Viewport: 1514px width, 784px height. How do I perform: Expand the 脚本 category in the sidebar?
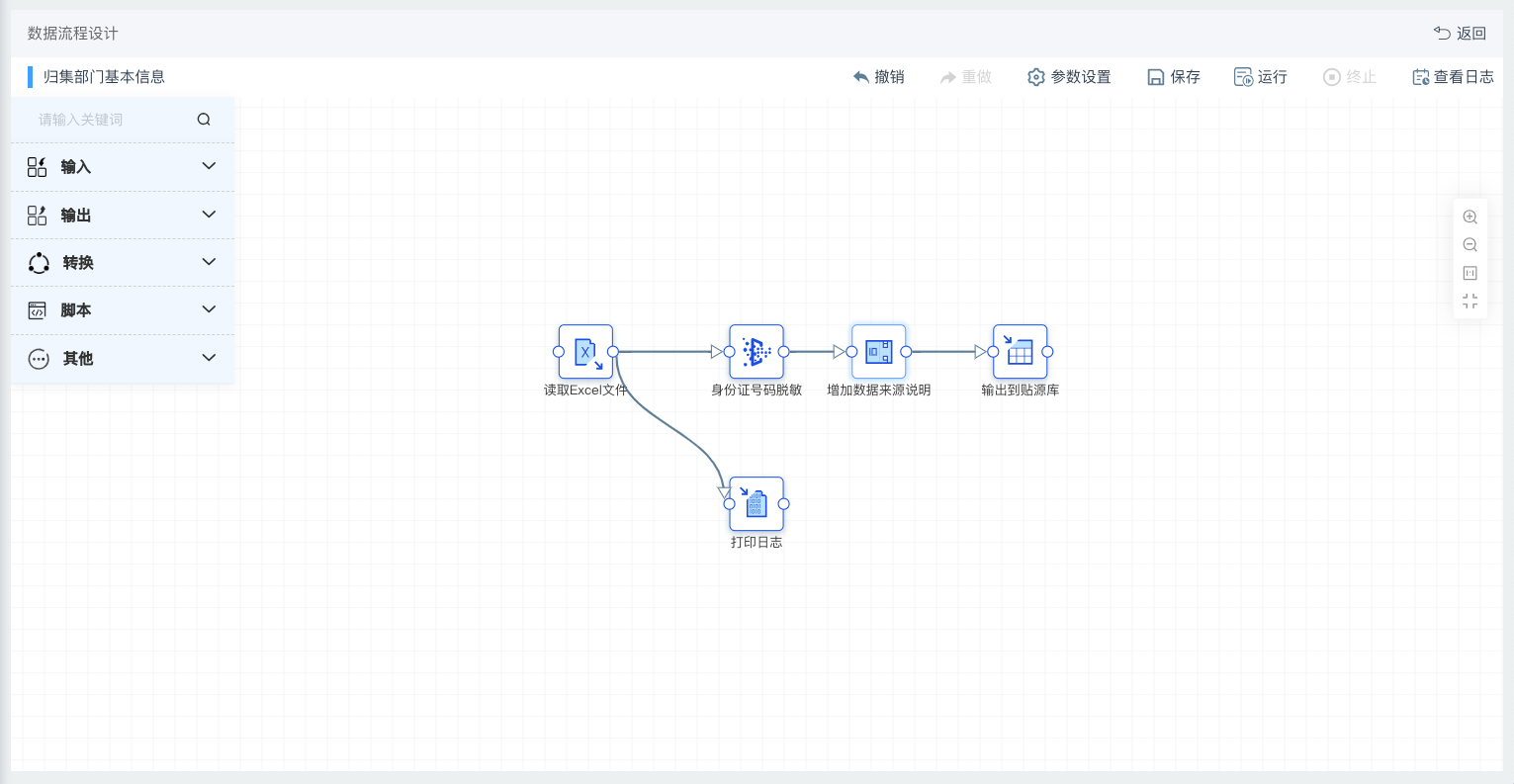click(x=122, y=309)
